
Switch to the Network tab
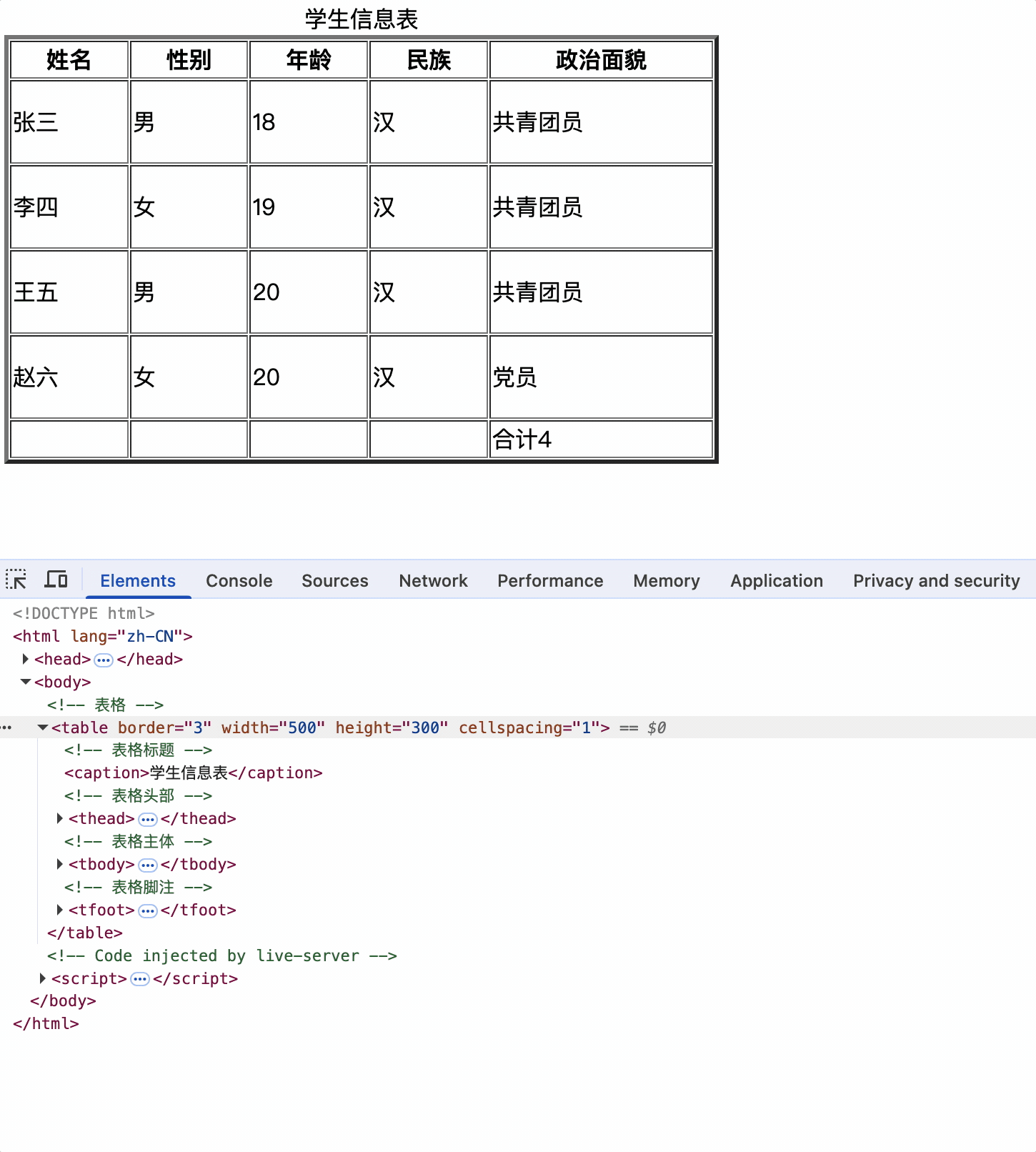434,580
